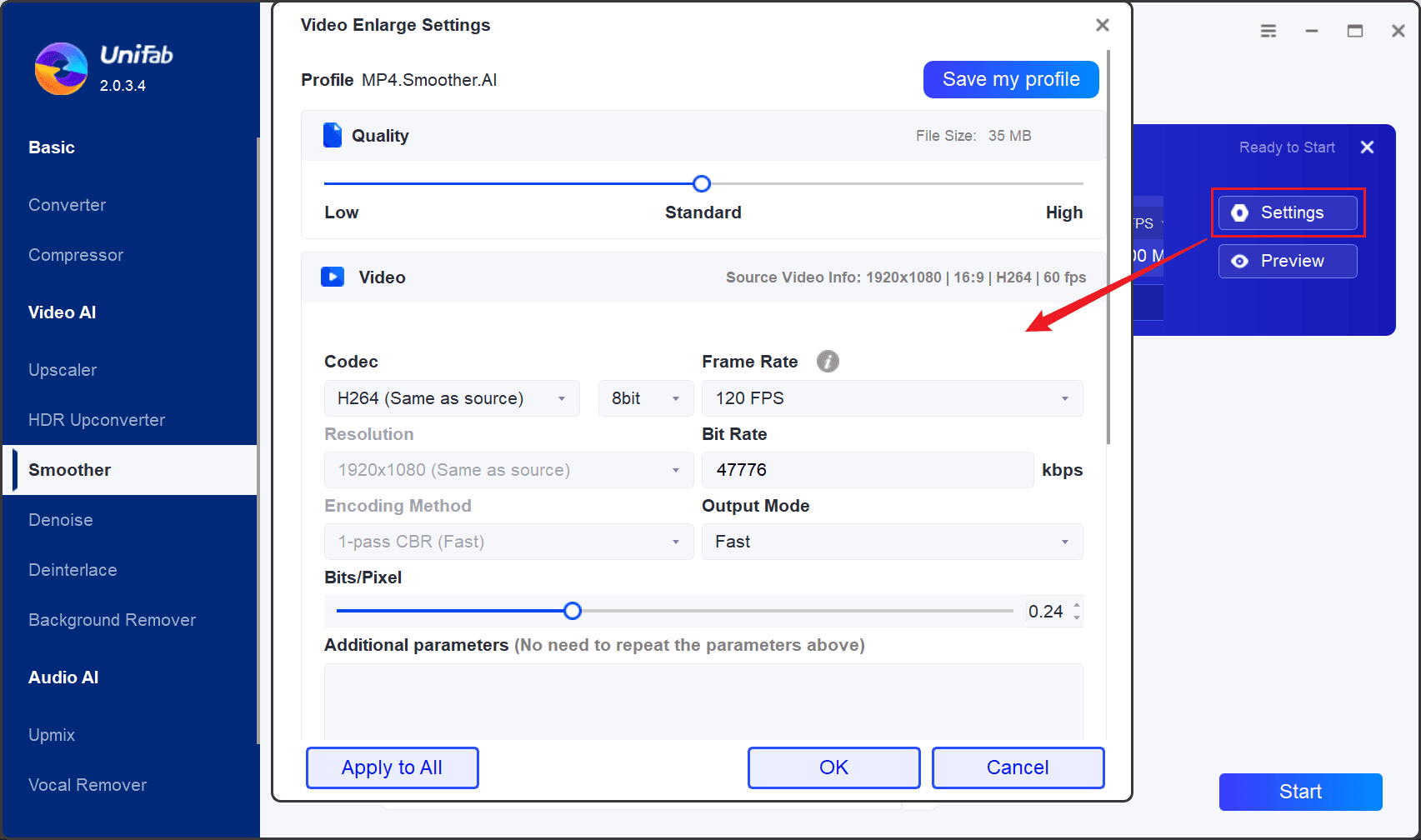Viewport: 1421px width, 840px height.
Task: Maximize the UniFab main window
Action: 1355,31
